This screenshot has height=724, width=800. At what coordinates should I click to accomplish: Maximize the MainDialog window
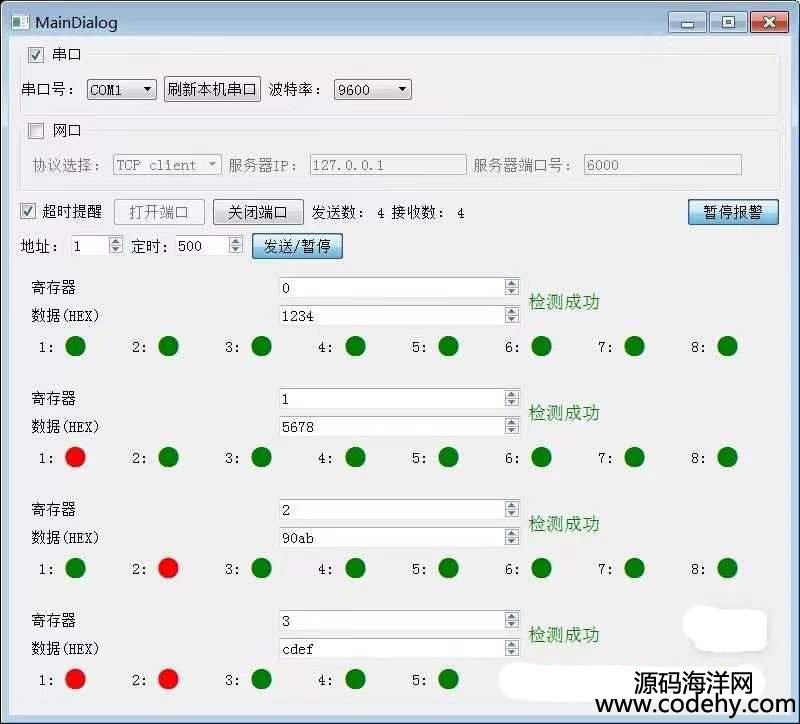tap(728, 22)
